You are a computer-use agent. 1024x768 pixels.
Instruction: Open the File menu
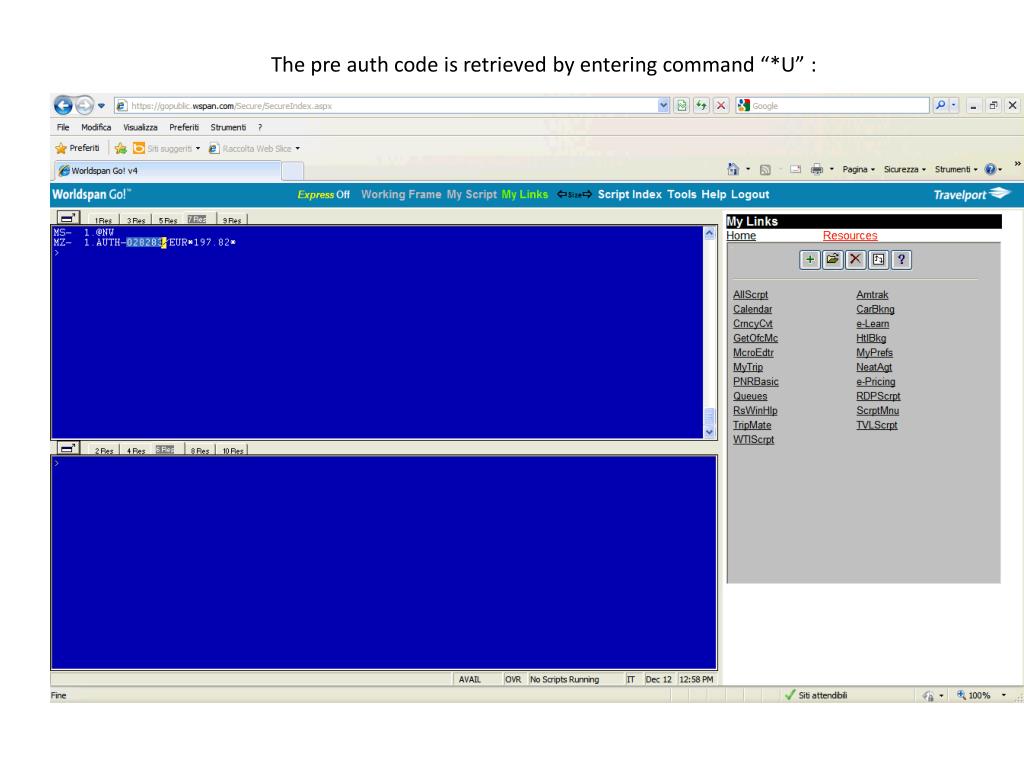[x=63, y=127]
